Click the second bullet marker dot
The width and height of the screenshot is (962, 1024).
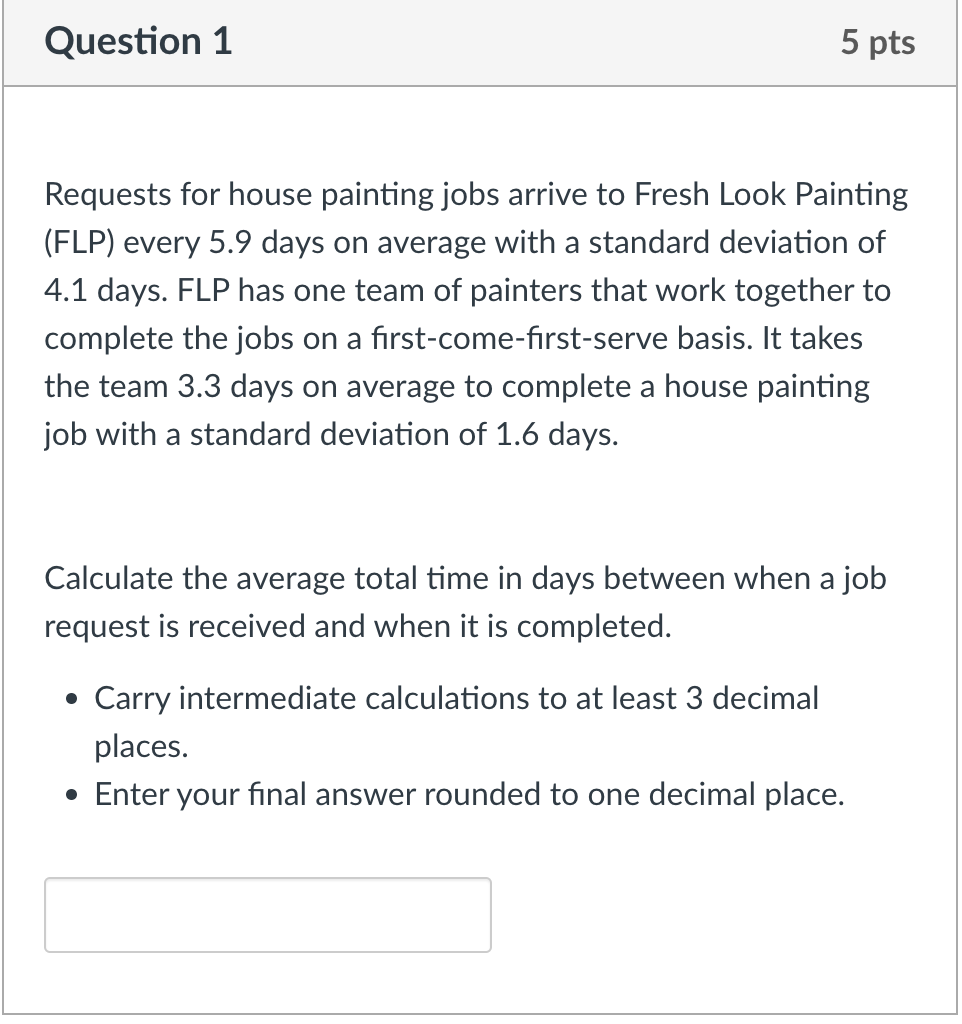tap(70, 794)
